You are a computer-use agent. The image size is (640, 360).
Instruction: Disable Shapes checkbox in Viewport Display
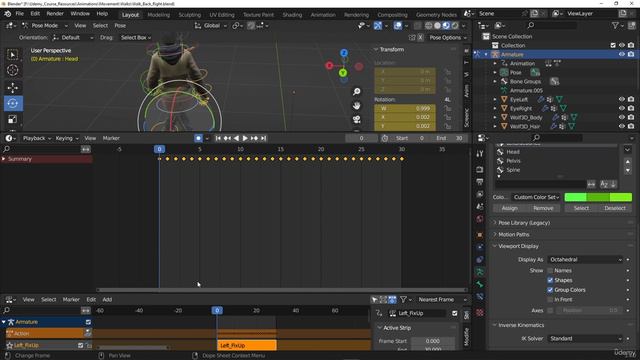(x=550, y=280)
